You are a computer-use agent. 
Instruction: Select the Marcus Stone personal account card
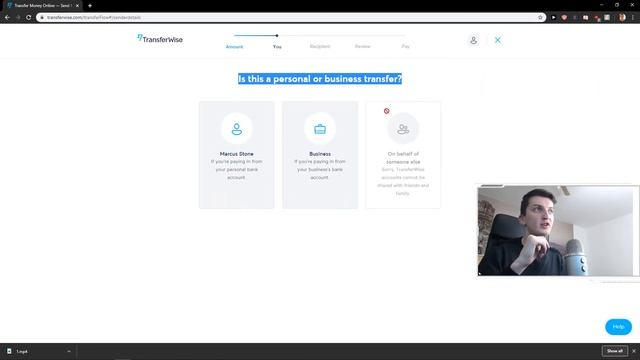point(236,155)
